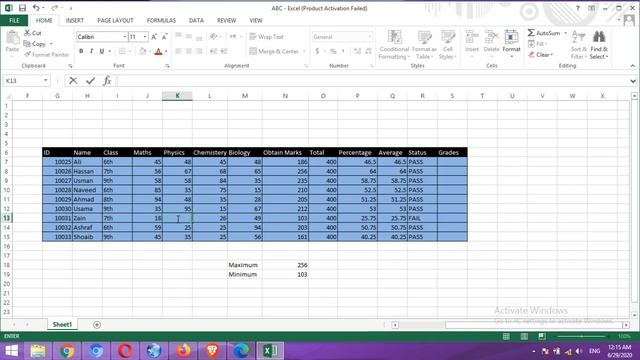
Task: Click the font color red A swatch
Action: click(x=158, y=51)
